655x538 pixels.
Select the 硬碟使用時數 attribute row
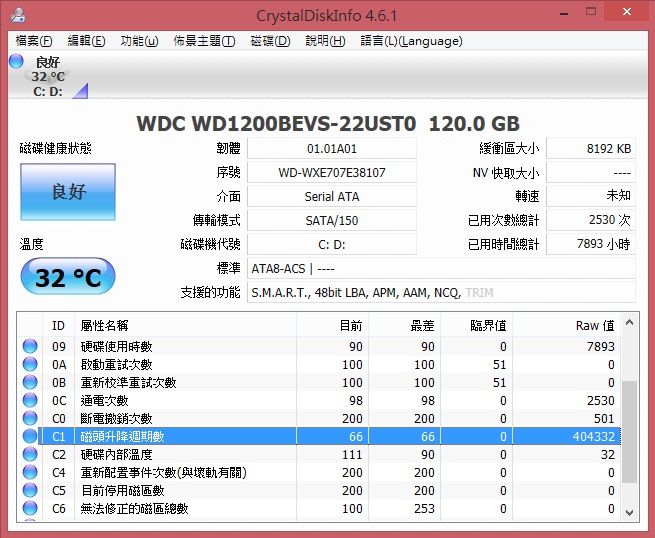coord(320,346)
